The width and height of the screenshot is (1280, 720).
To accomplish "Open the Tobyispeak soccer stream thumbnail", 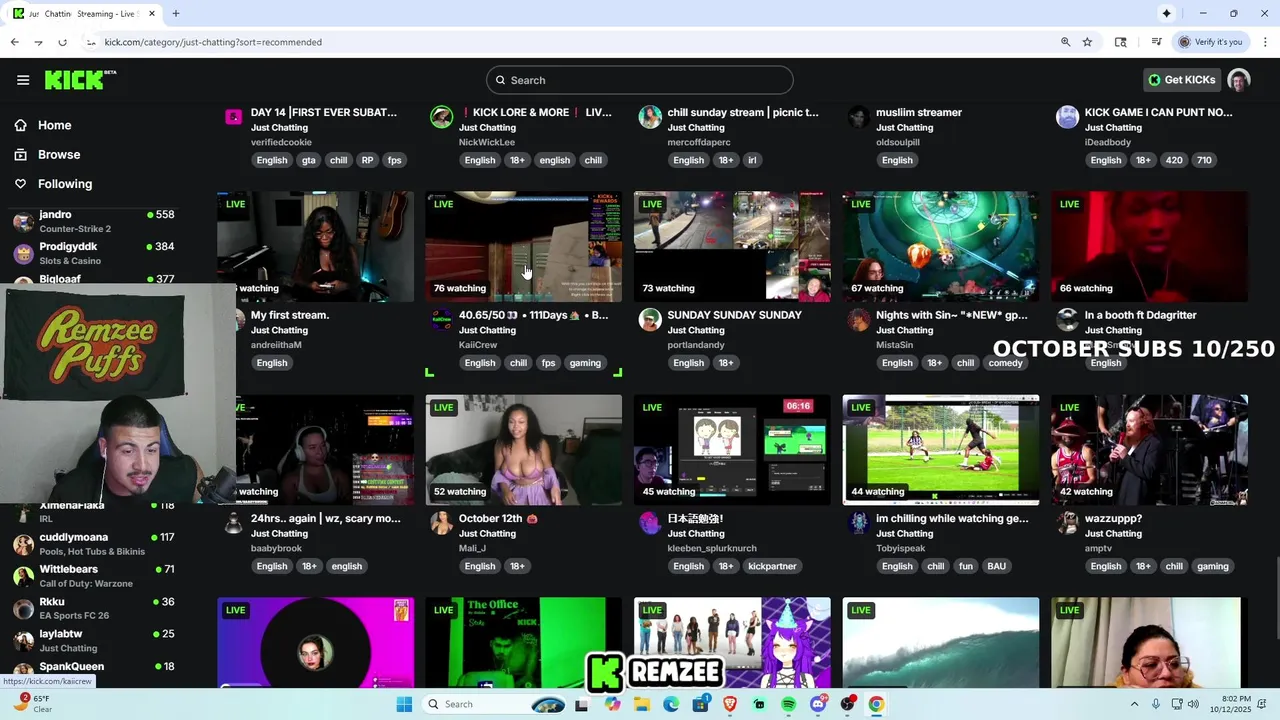I will (941, 450).
